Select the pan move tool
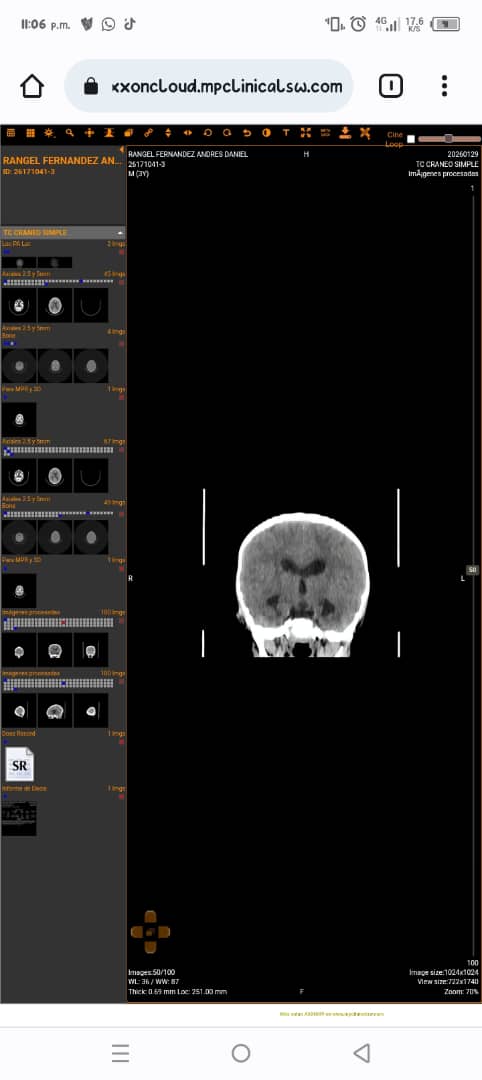The image size is (482, 1080). 89,133
